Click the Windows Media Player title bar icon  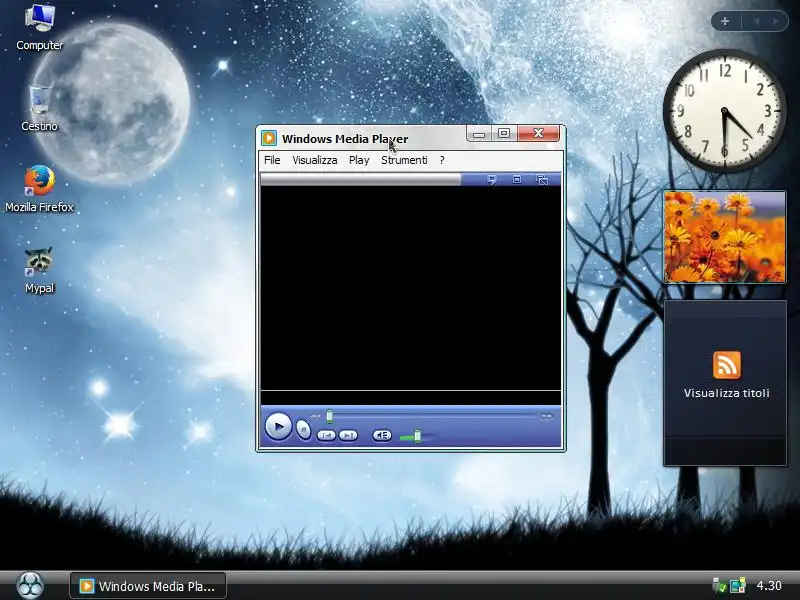(x=269, y=138)
